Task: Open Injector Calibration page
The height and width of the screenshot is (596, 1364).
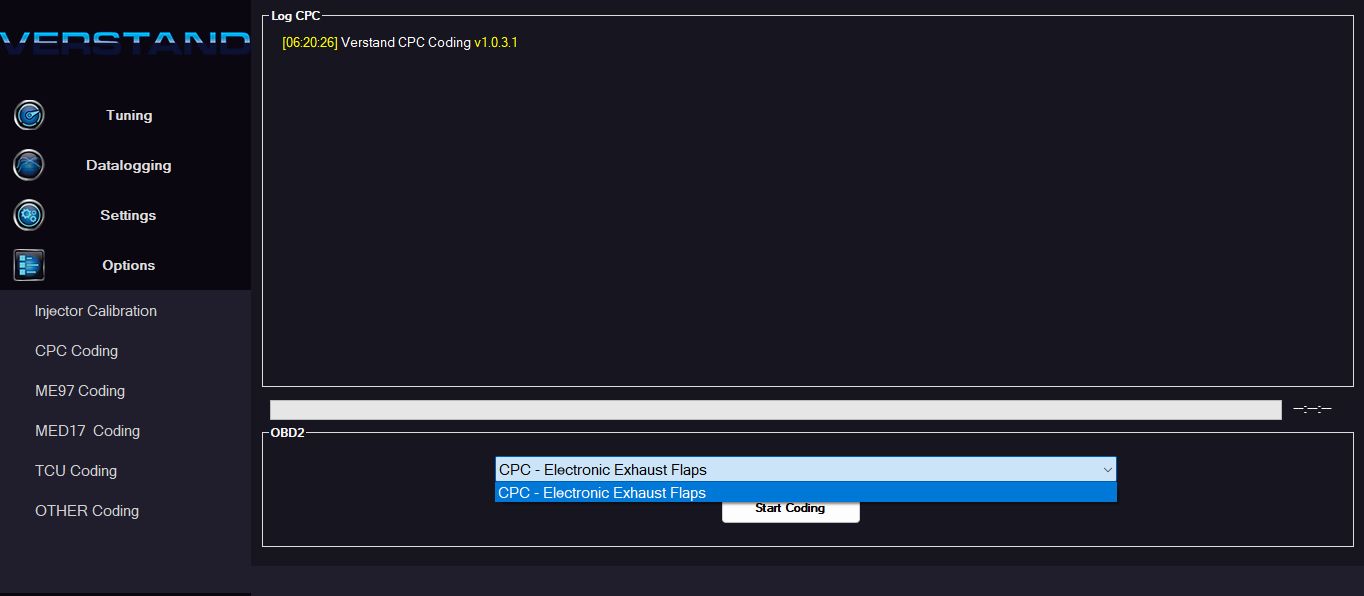Action: (96, 311)
